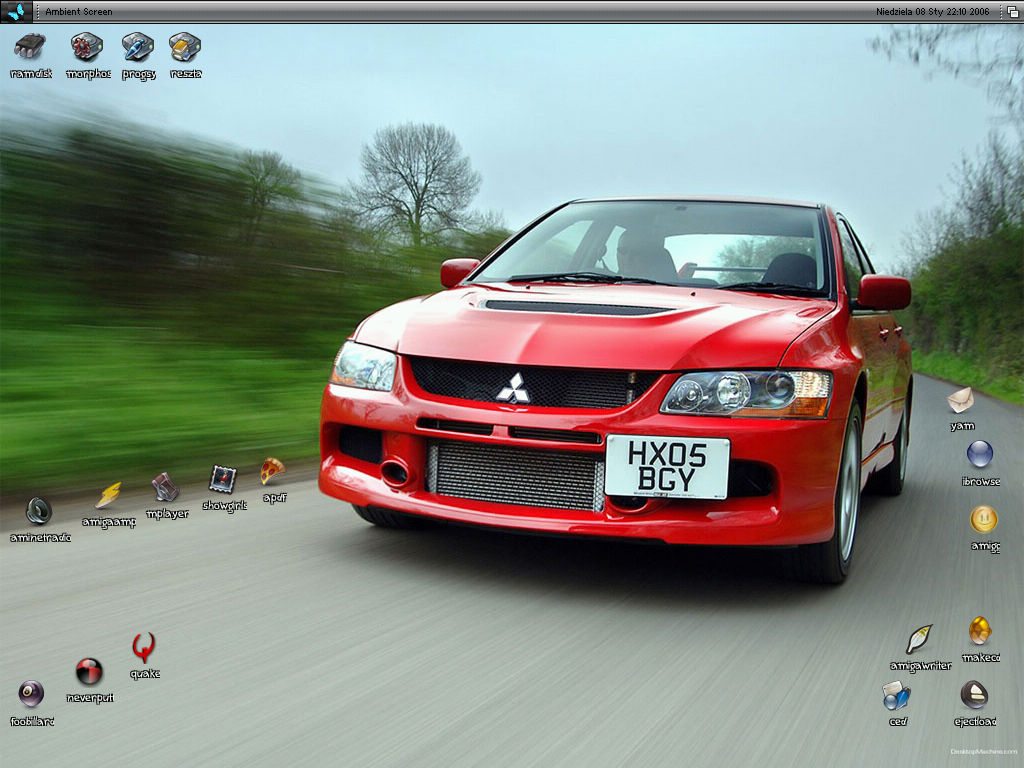Click the MorphOS butterfly logo in title bar
The height and width of the screenshot is (768, 1024).
pyautogui.click(x=16, y=11)
